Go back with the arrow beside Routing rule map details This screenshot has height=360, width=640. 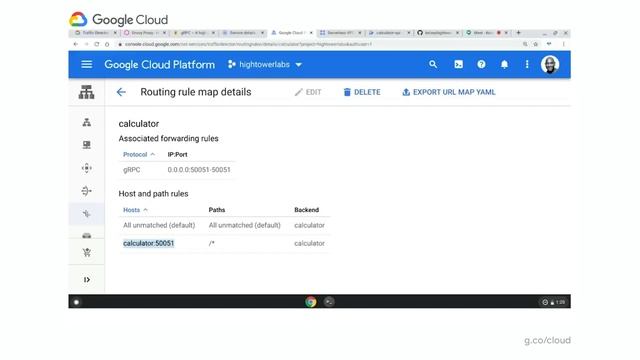tap(121, 92)
